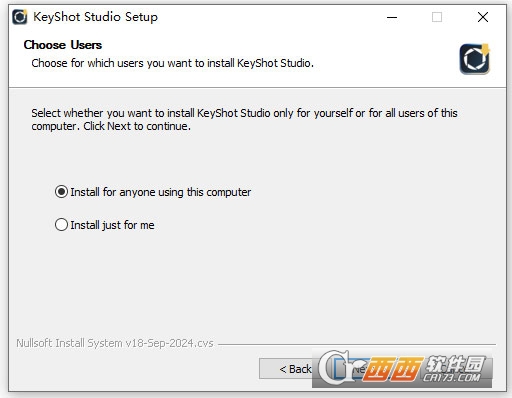
Task: Click the greyed-out maximize window button
Action: 437,17
